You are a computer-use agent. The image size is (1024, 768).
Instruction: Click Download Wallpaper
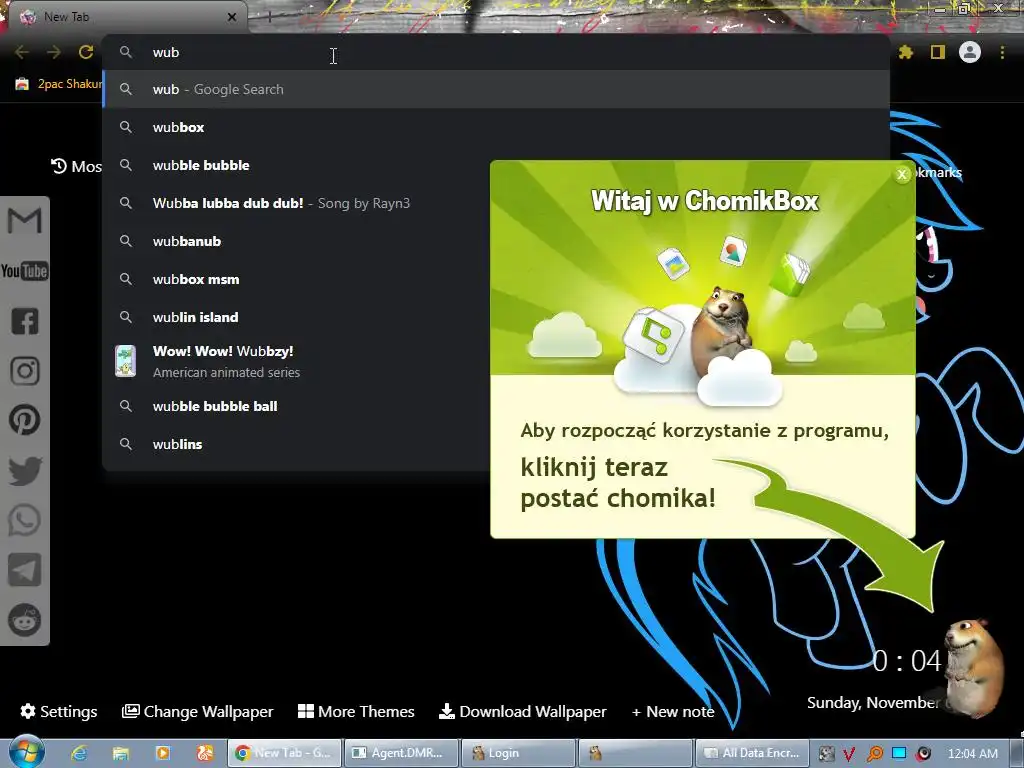[x=522, y=711]
